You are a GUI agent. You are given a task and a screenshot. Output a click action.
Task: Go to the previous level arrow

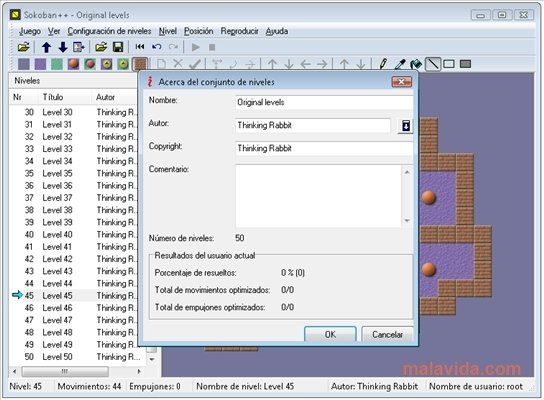click(x=46, y=47)
